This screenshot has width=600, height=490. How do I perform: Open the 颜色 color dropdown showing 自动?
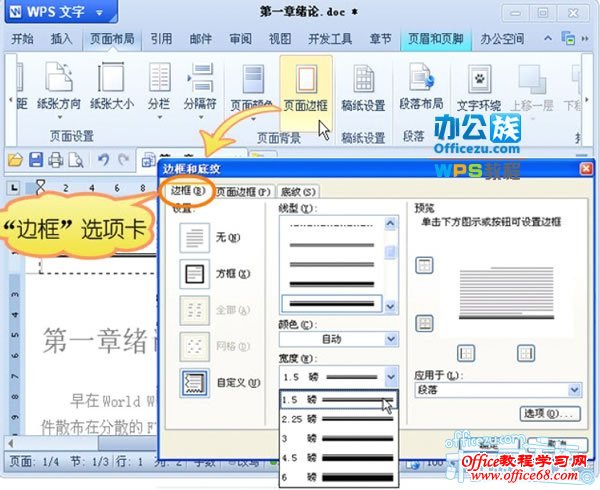click(x=339, y=339)
